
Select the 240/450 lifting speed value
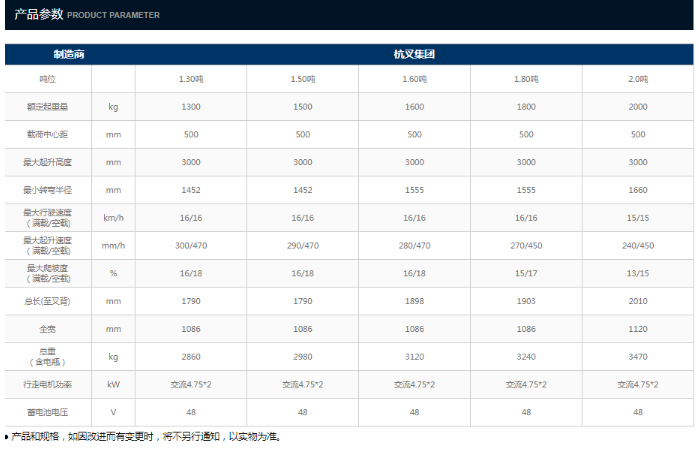[637, 245]
